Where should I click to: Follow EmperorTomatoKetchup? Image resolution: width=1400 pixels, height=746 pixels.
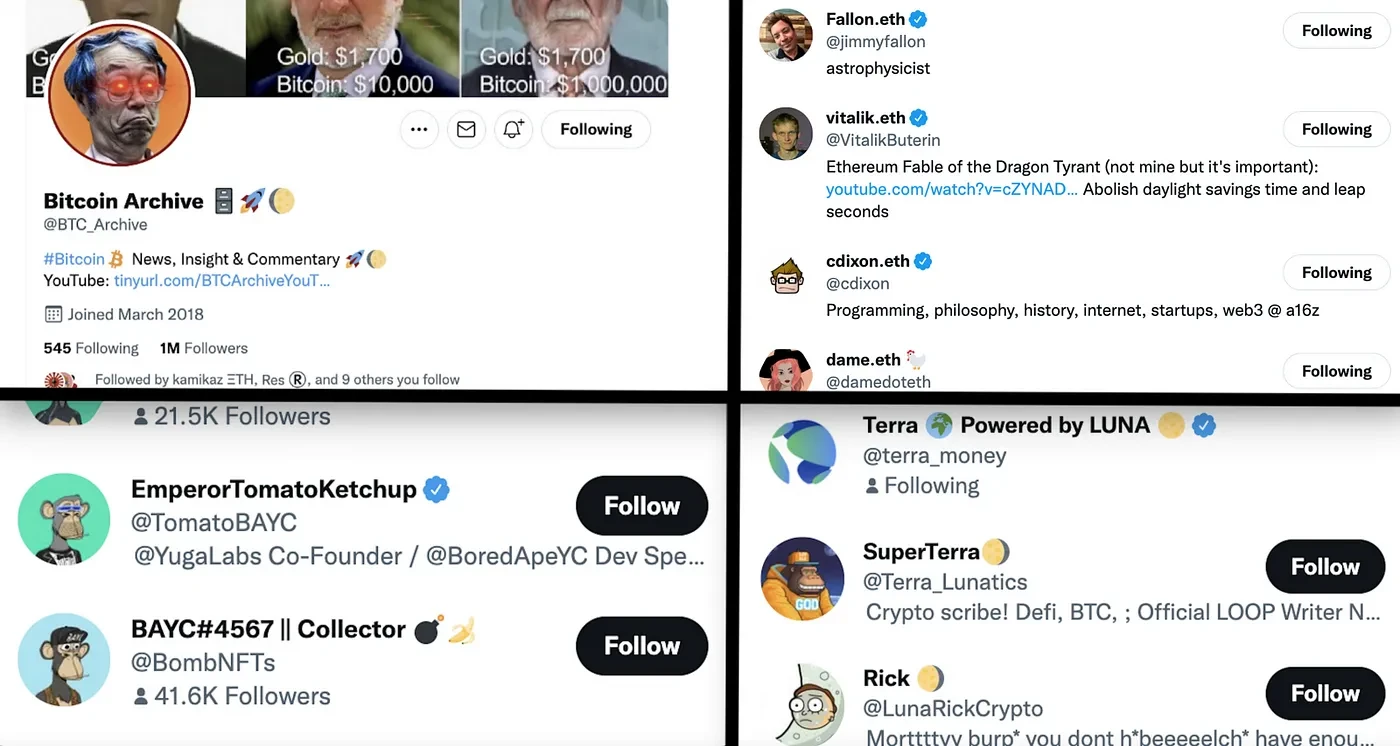[641, 506]
